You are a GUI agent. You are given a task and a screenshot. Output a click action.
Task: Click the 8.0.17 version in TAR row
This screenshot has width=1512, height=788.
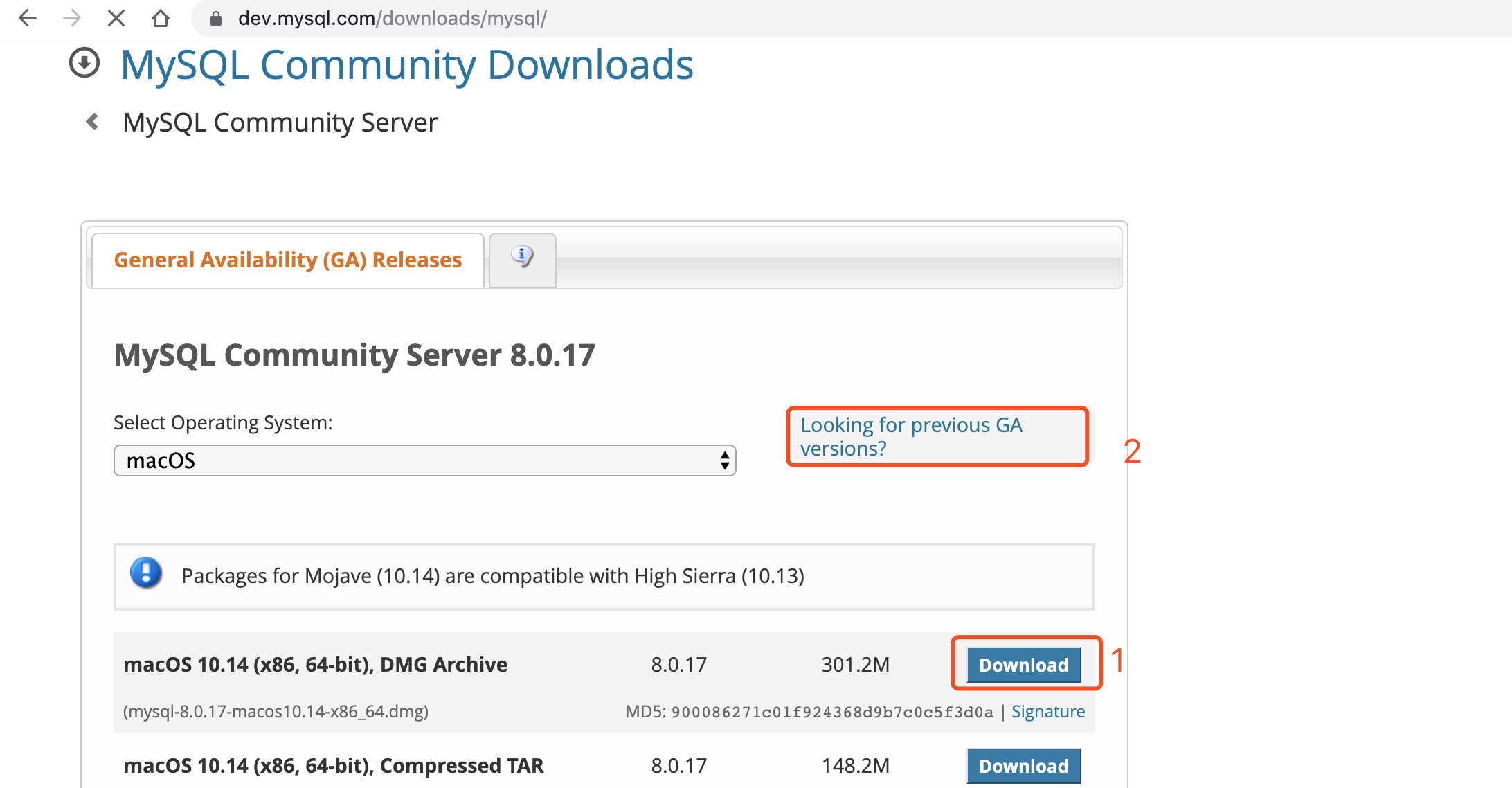(x=678, y=766)
